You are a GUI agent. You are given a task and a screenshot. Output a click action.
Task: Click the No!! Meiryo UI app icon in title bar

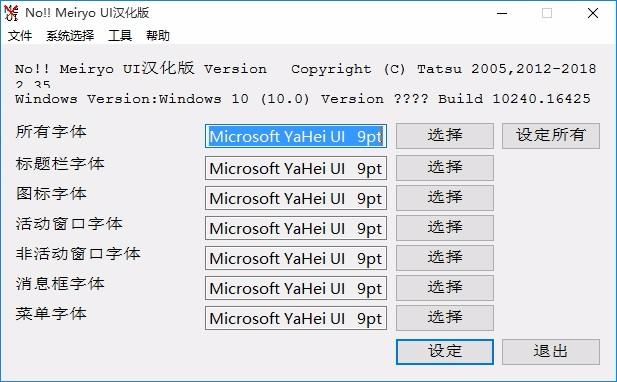point(11,13)
